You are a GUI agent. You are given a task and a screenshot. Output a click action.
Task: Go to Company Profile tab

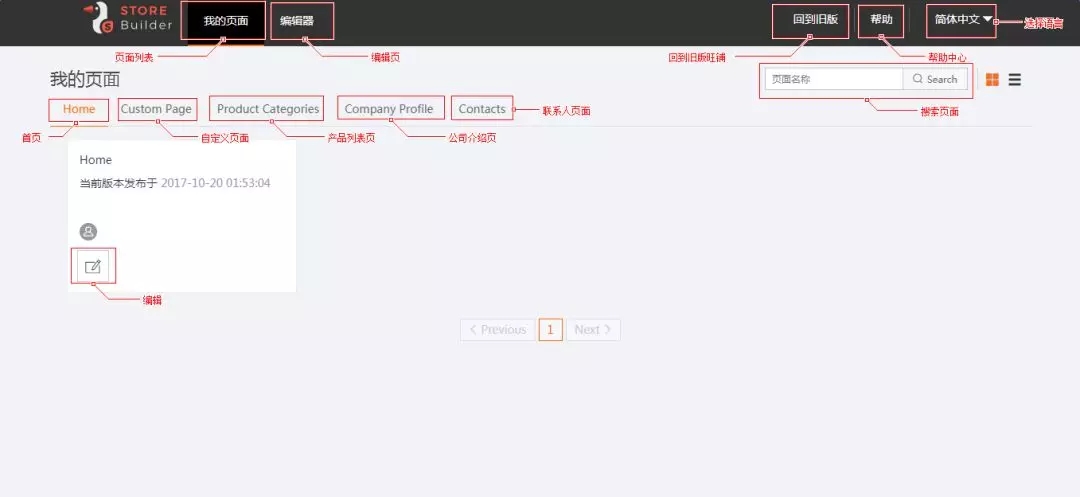tap(389, 109)
